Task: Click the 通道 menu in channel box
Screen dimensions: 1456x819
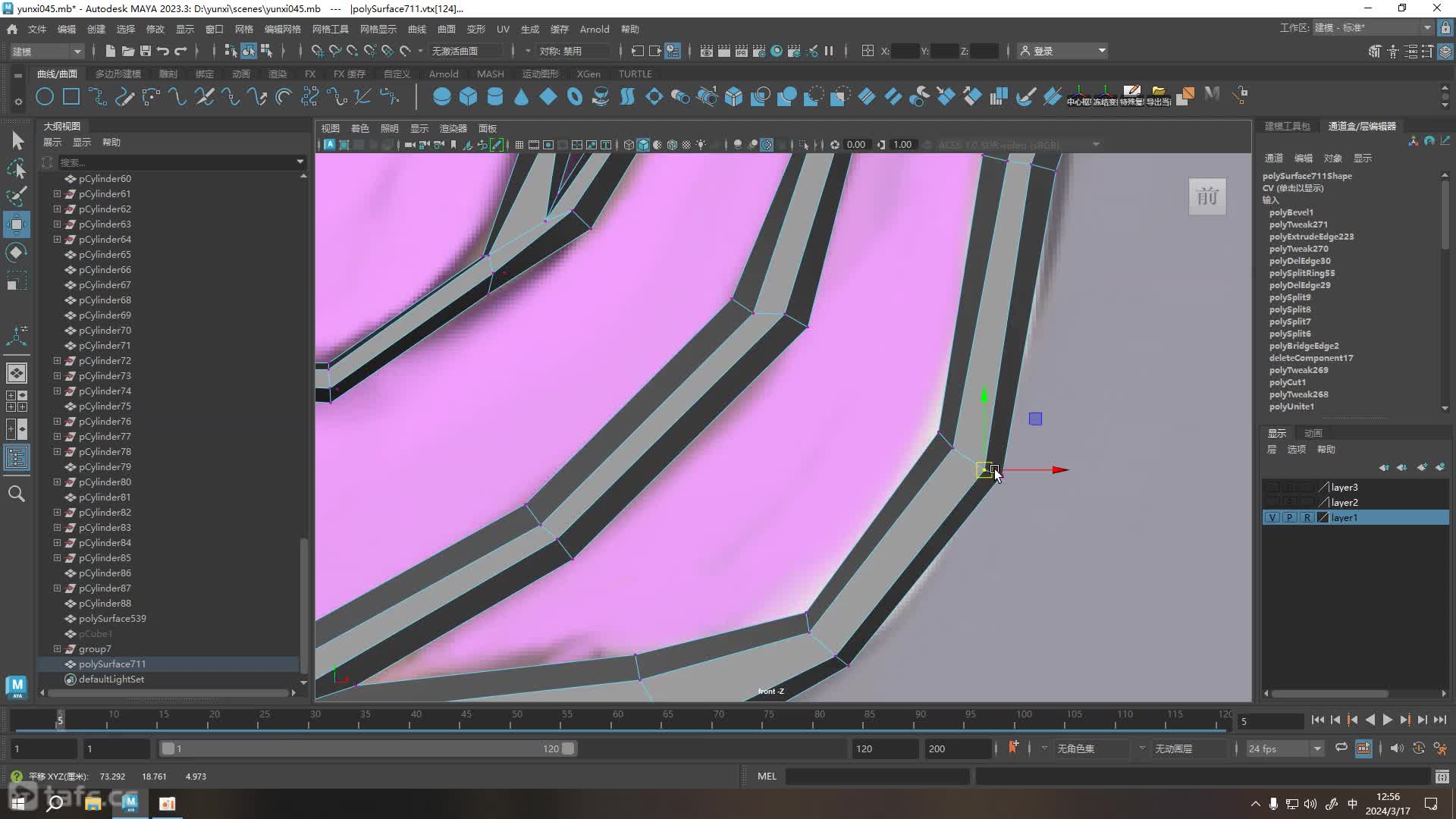Action: click(1273, 158)
